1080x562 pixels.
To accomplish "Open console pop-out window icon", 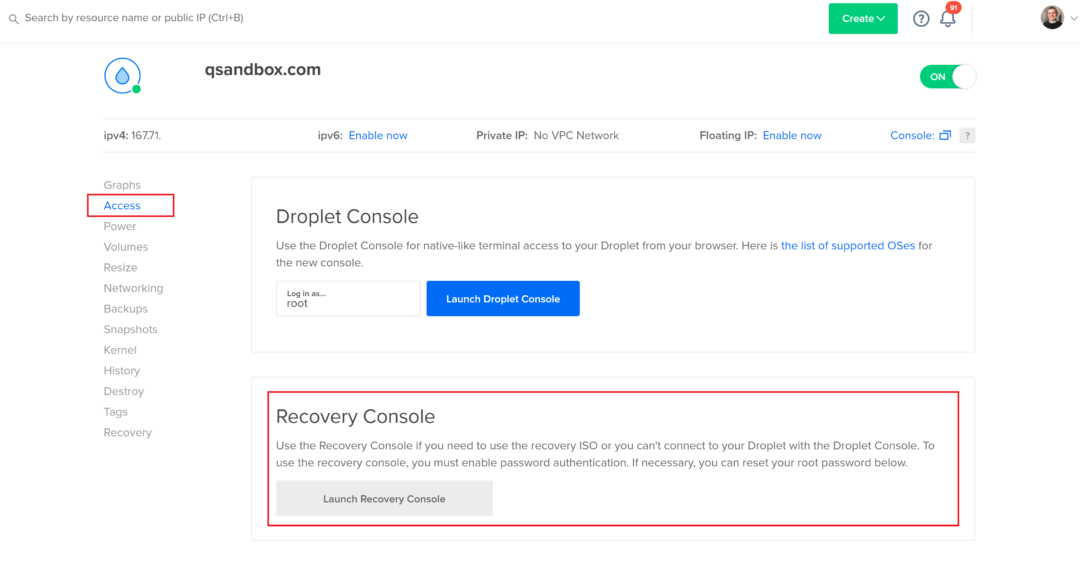I will (x=945, y=136).
